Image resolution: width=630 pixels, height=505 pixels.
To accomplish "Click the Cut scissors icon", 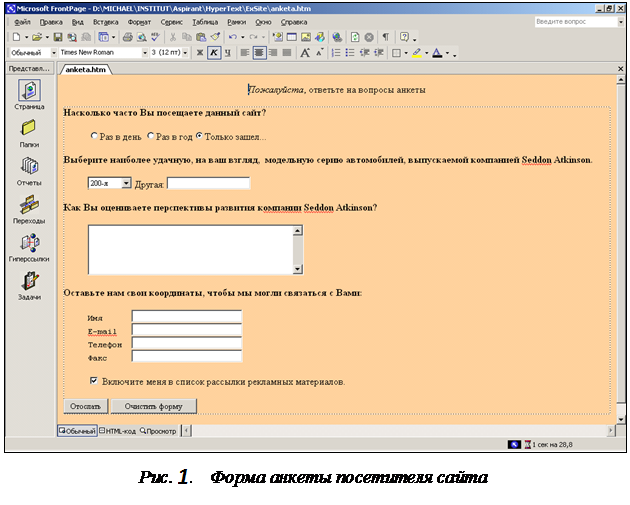I will [x=173, y=37].
